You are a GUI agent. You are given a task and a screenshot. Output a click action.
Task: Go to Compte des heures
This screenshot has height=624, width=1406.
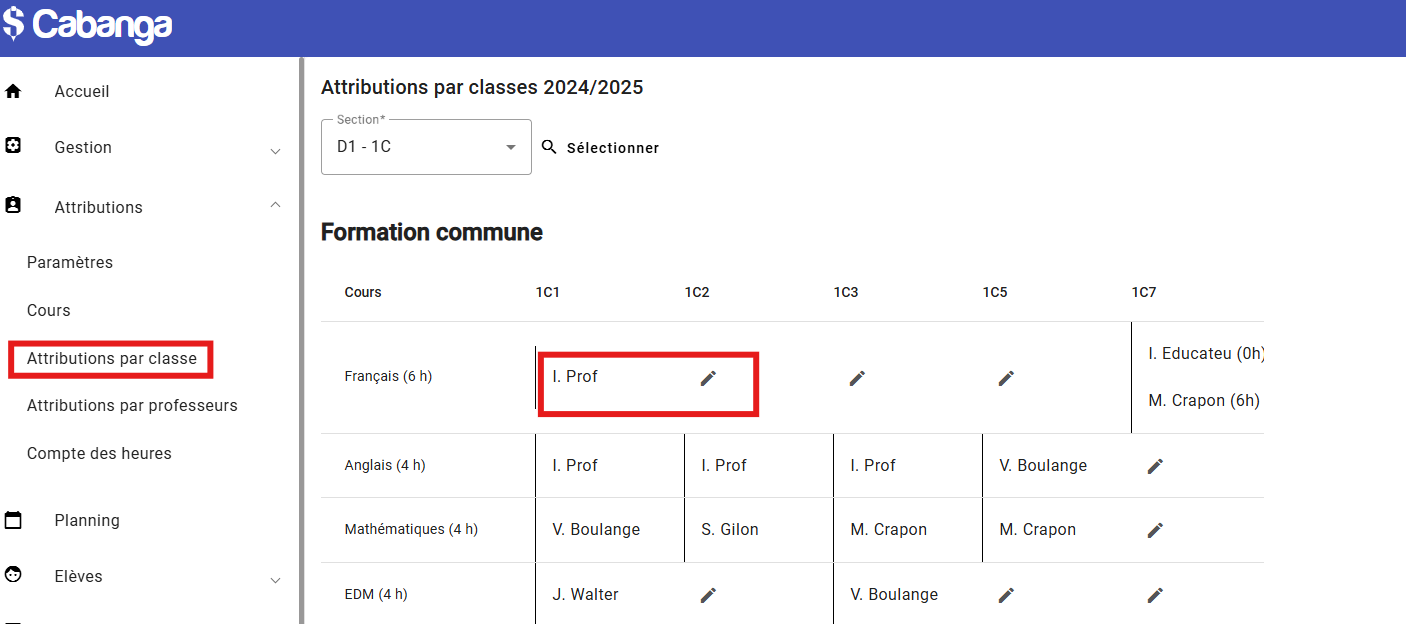tap(99, 454)
